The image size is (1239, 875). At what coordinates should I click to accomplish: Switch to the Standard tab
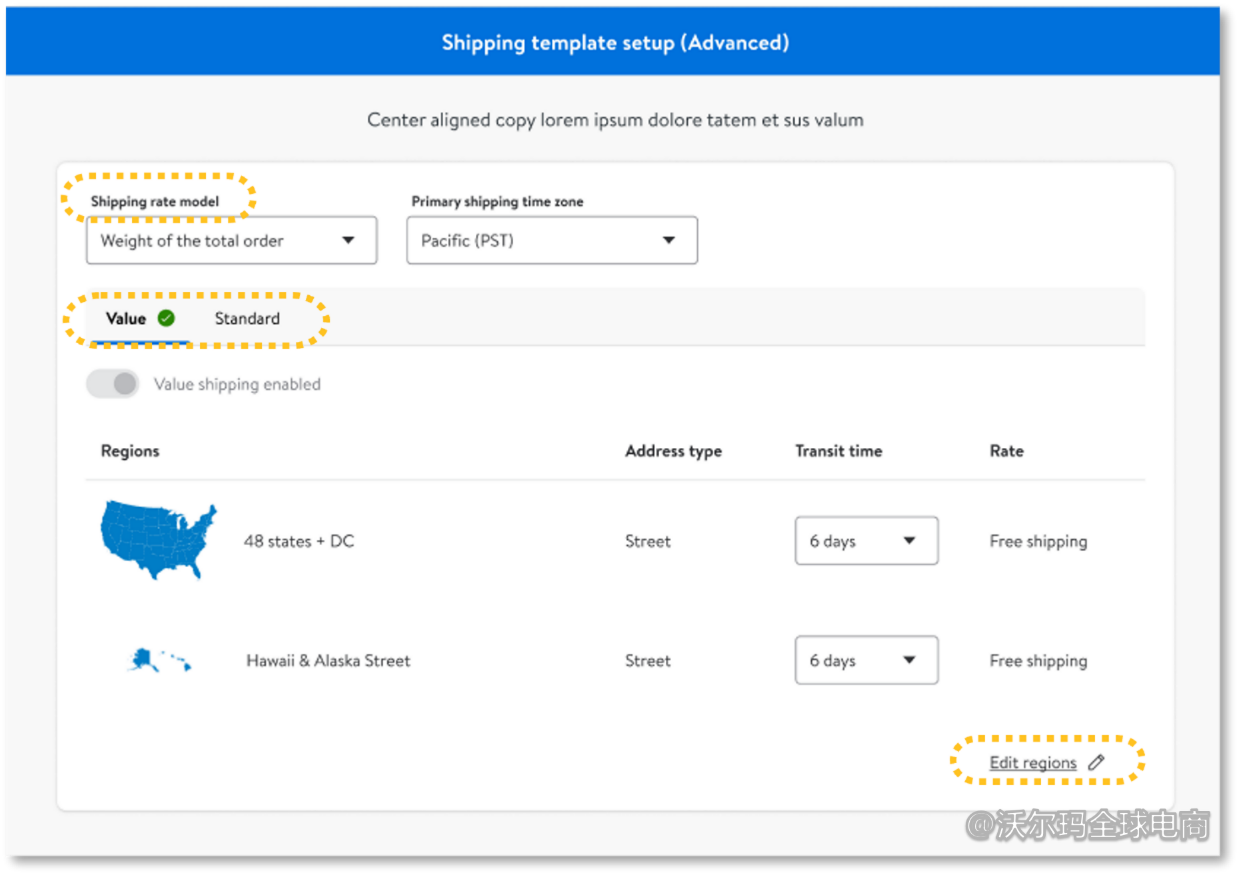247,319
